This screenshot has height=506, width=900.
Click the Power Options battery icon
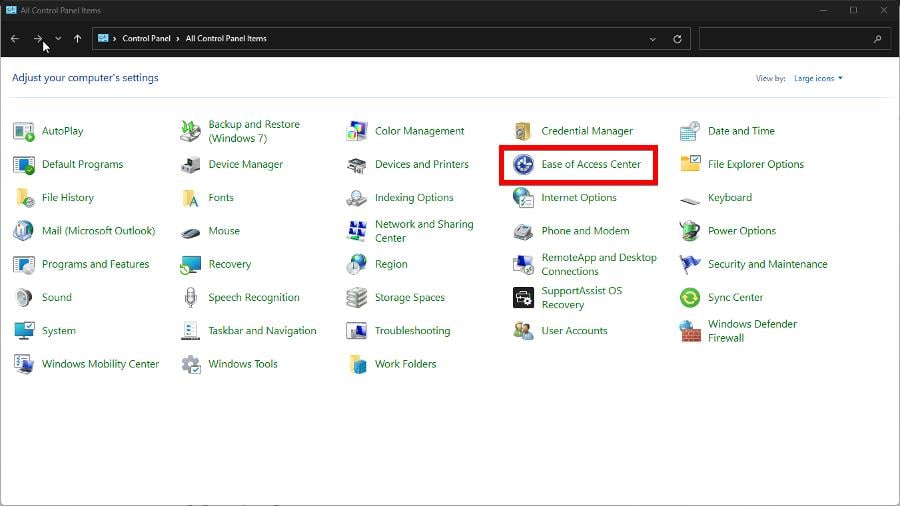coord(689,231)
